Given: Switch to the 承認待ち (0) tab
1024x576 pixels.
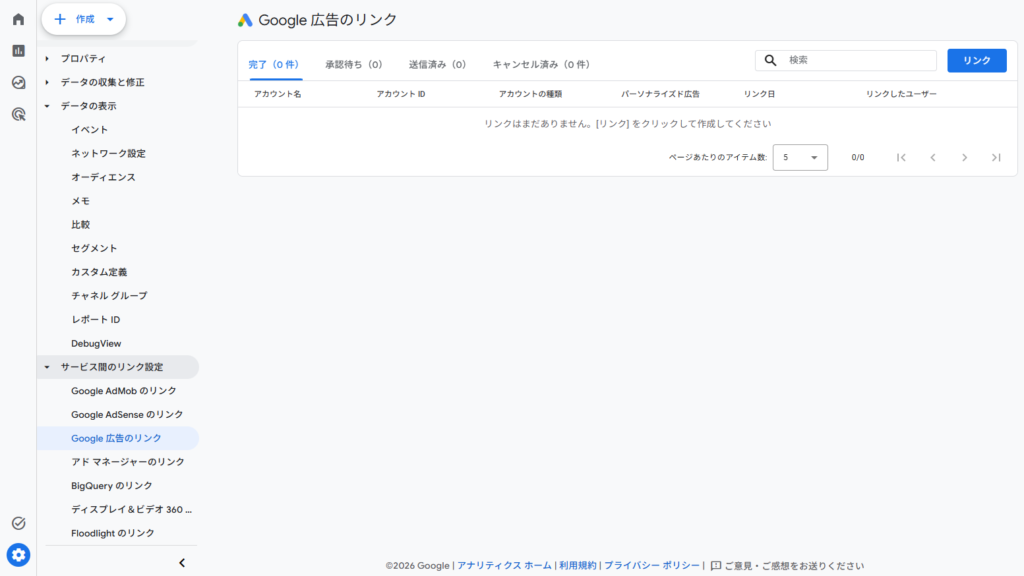Looking at the screenshot, I should click(353, 64).
